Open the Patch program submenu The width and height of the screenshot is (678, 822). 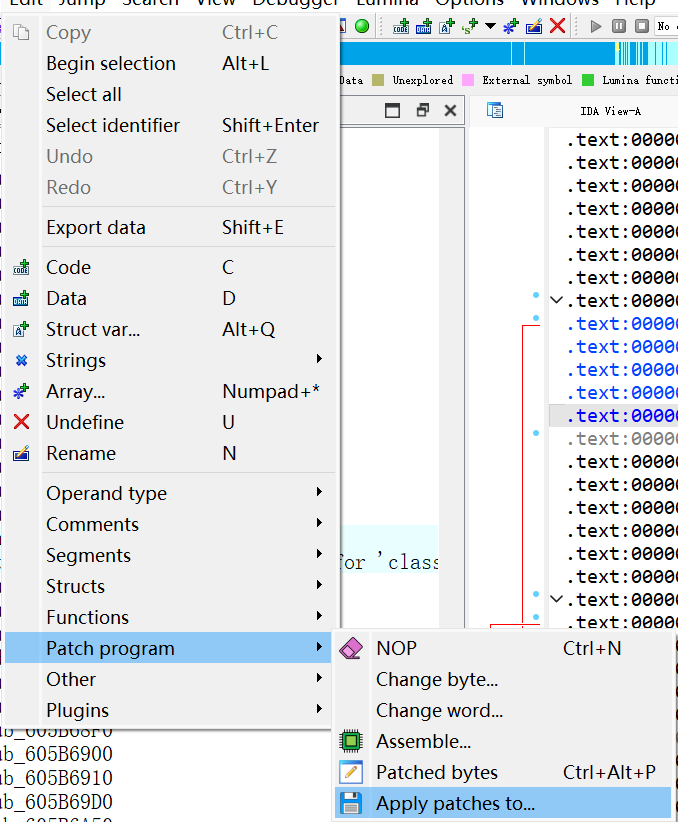(x=168, y=648)
